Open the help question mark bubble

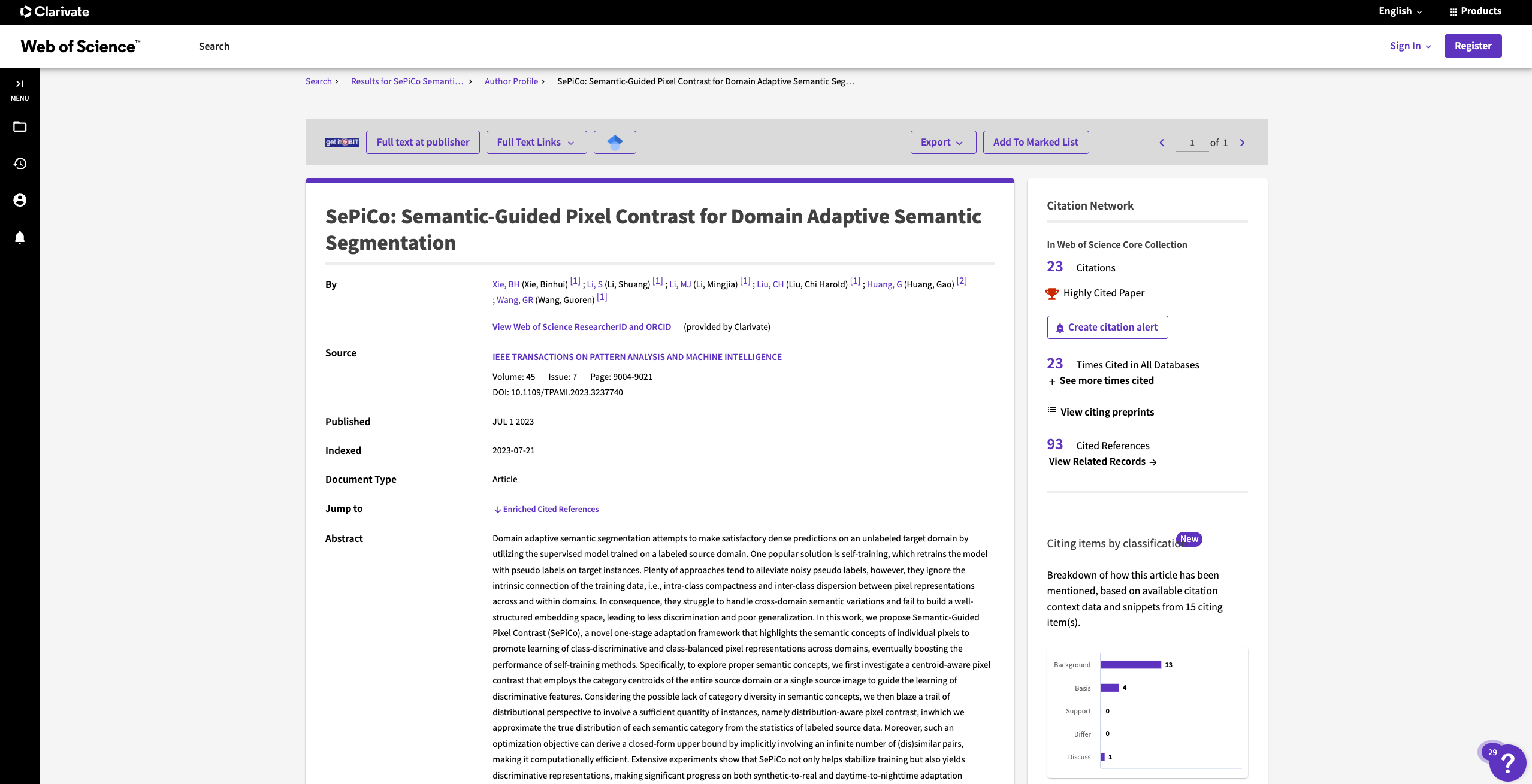click(x=1507, y=762)
